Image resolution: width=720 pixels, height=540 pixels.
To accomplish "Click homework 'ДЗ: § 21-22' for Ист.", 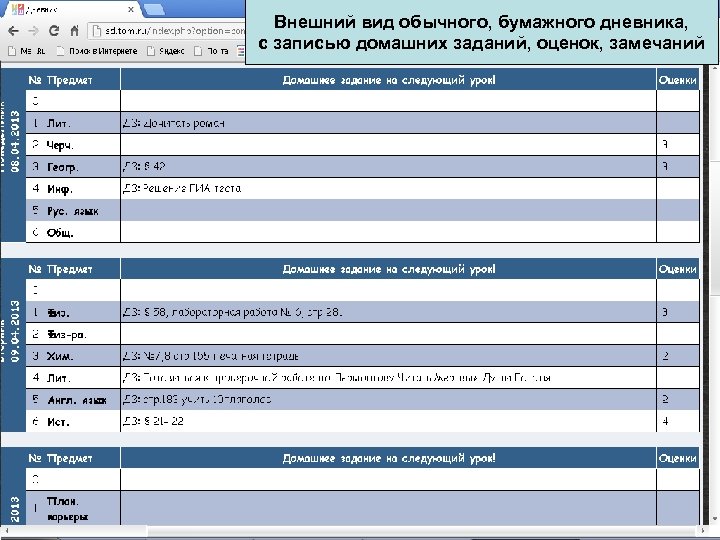I will (x=153, y=421).
